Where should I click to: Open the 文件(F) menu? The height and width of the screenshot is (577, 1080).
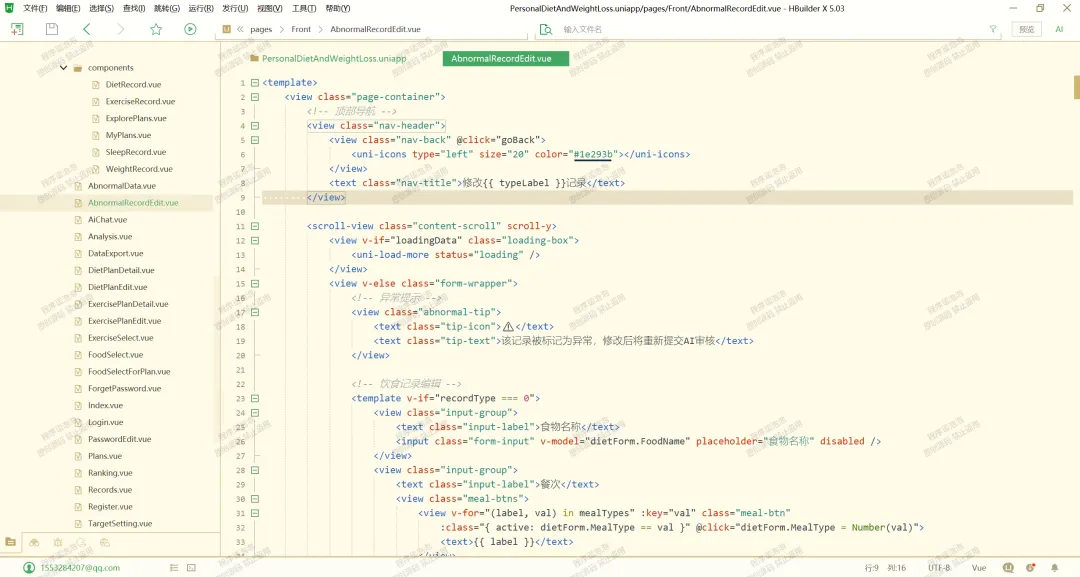35,8
